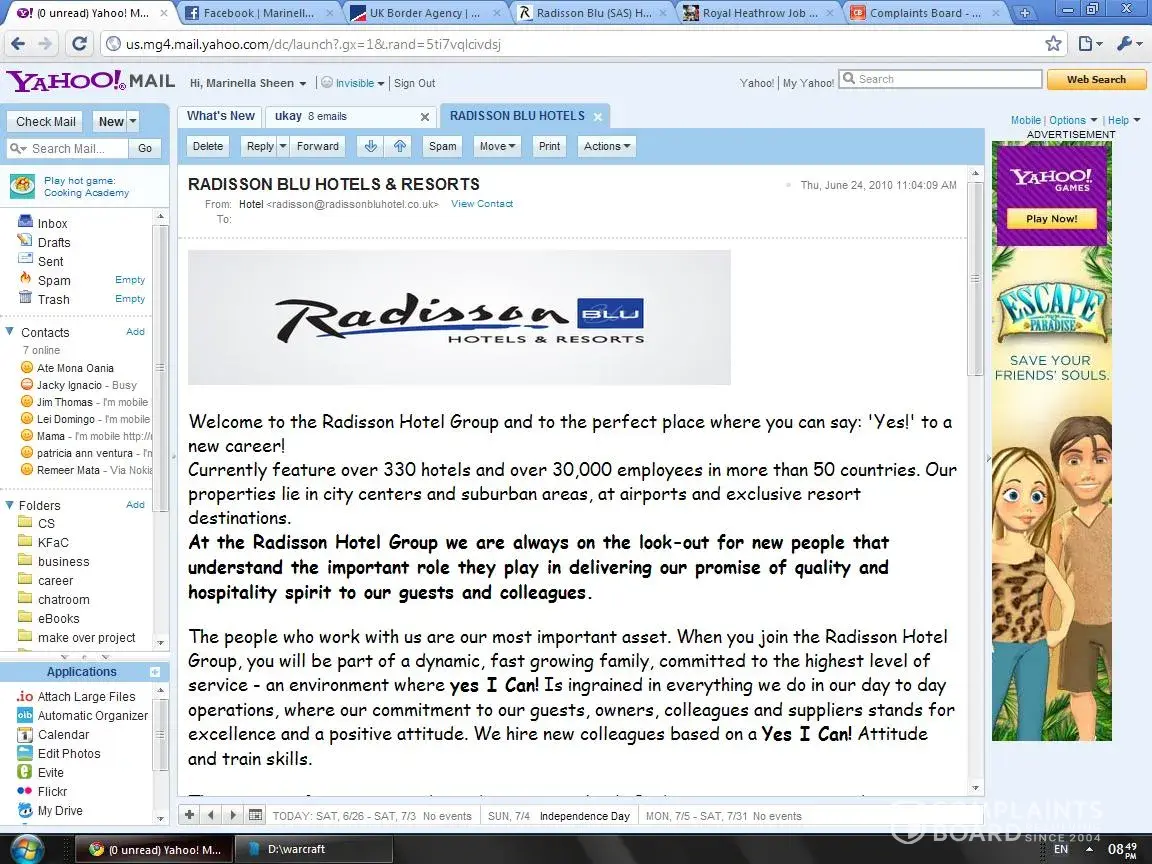The image size is (1152, 864).
Task: Click the browser back arrow
Action: 18,44
